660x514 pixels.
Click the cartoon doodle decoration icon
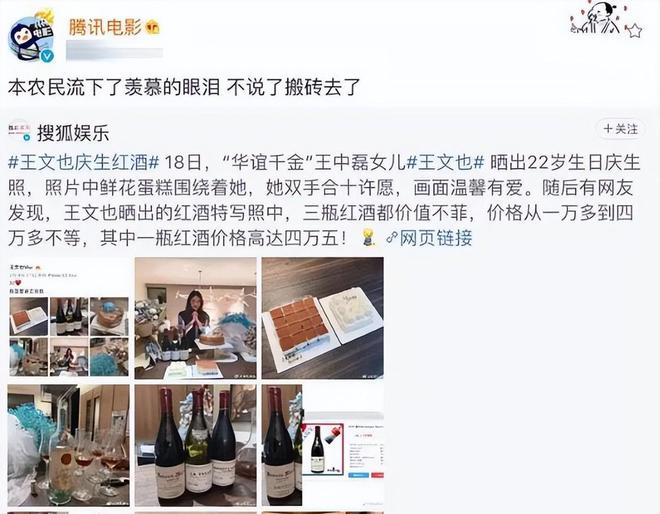(596, 18)
